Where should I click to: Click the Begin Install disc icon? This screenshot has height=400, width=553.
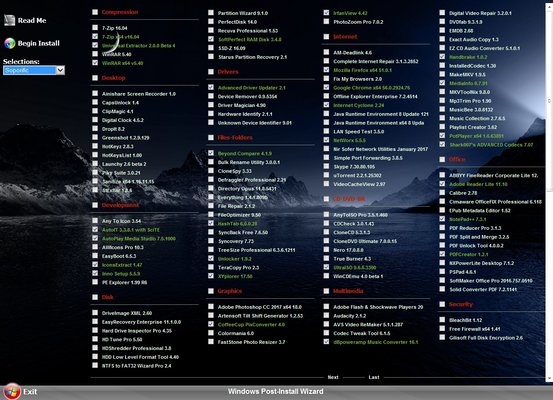pyautogui.click(x=10, y=43)
